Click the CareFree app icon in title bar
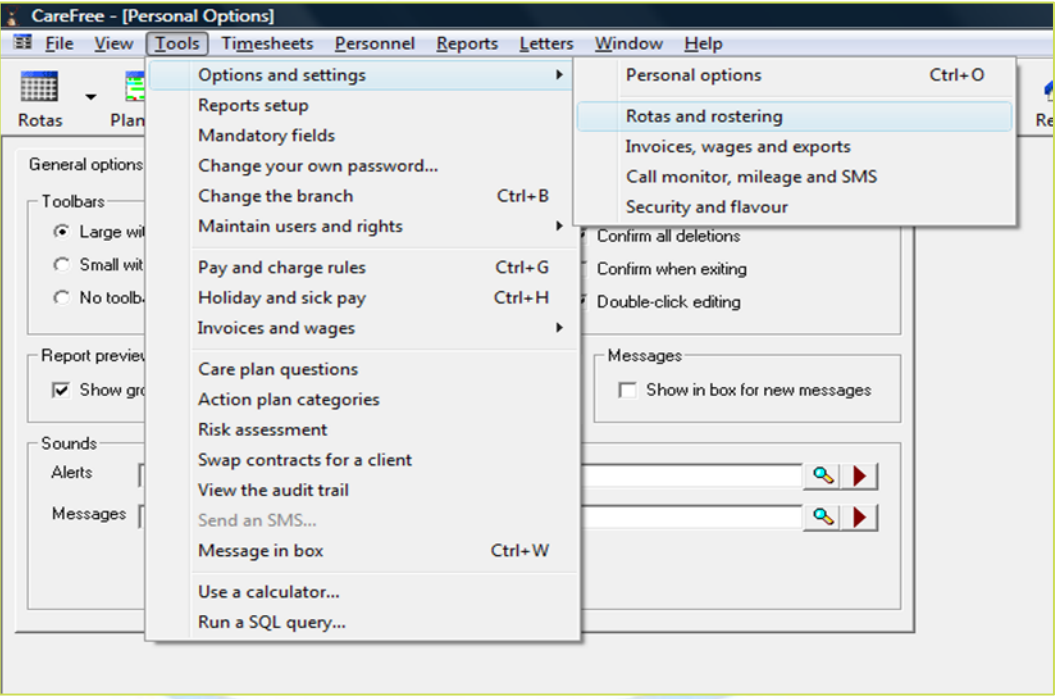Viewport: 1056px width, 699px height. tap(13, 16)
